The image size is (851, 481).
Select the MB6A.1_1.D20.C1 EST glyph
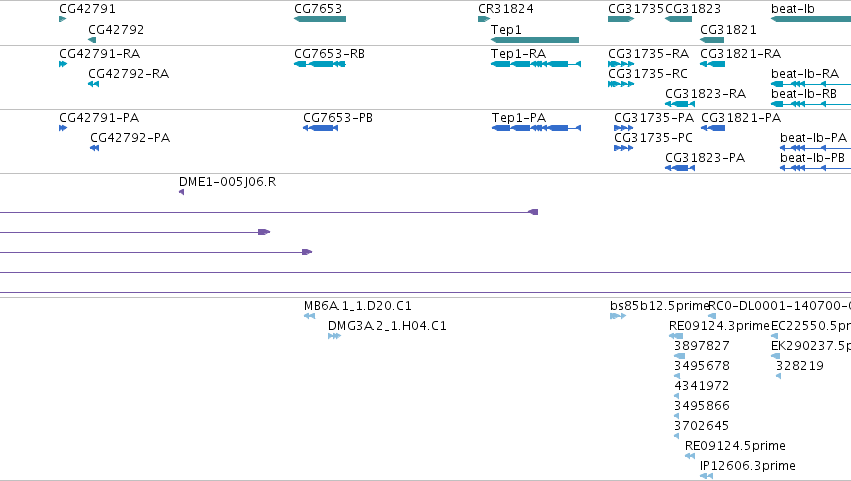coord(309,316)
